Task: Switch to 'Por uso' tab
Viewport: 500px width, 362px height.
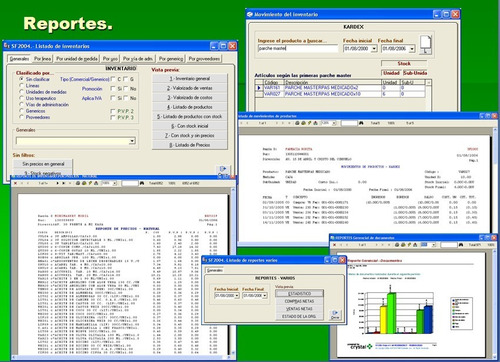Action: (x=110, y=59)
